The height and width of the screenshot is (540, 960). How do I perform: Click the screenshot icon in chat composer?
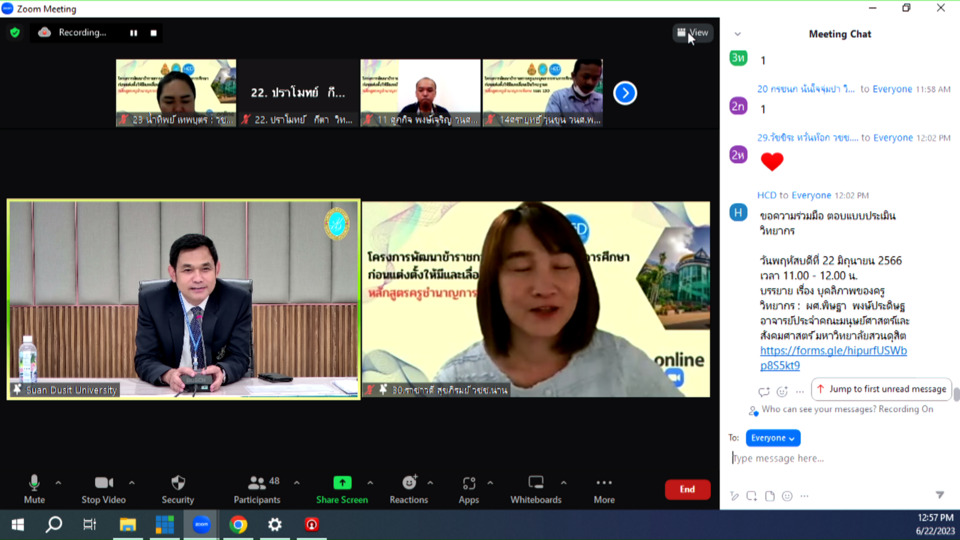tap(751, 496)
